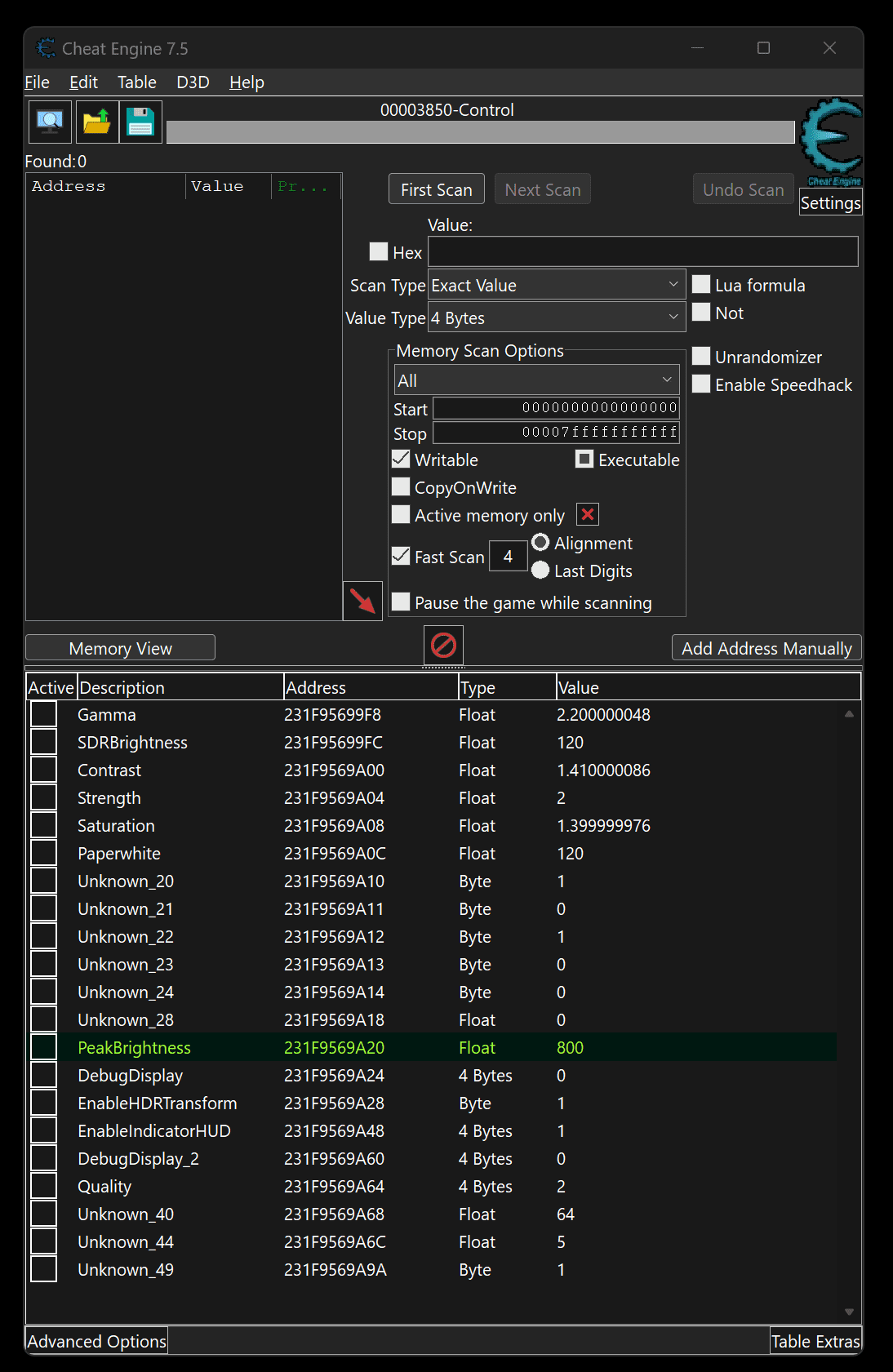Click the Undo Scan button

744,189
